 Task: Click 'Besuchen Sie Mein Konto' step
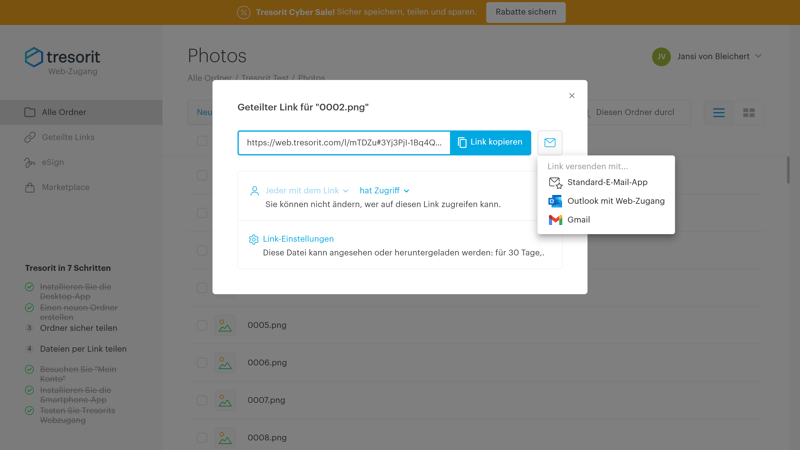pyautogui.click(x=78, y=374)
